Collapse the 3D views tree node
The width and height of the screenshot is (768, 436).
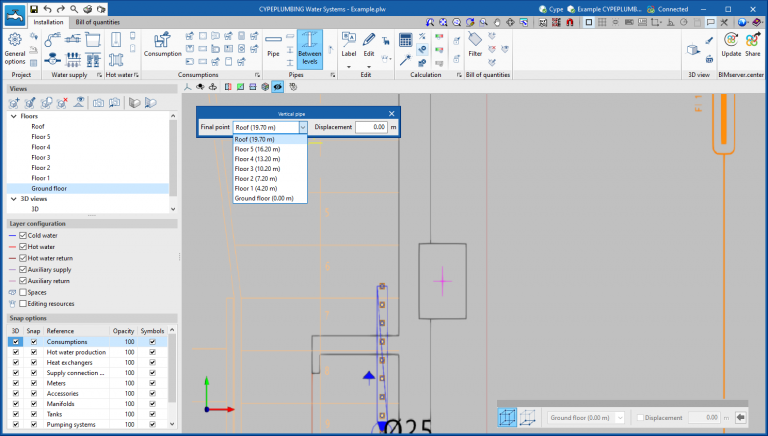point(14,199)
